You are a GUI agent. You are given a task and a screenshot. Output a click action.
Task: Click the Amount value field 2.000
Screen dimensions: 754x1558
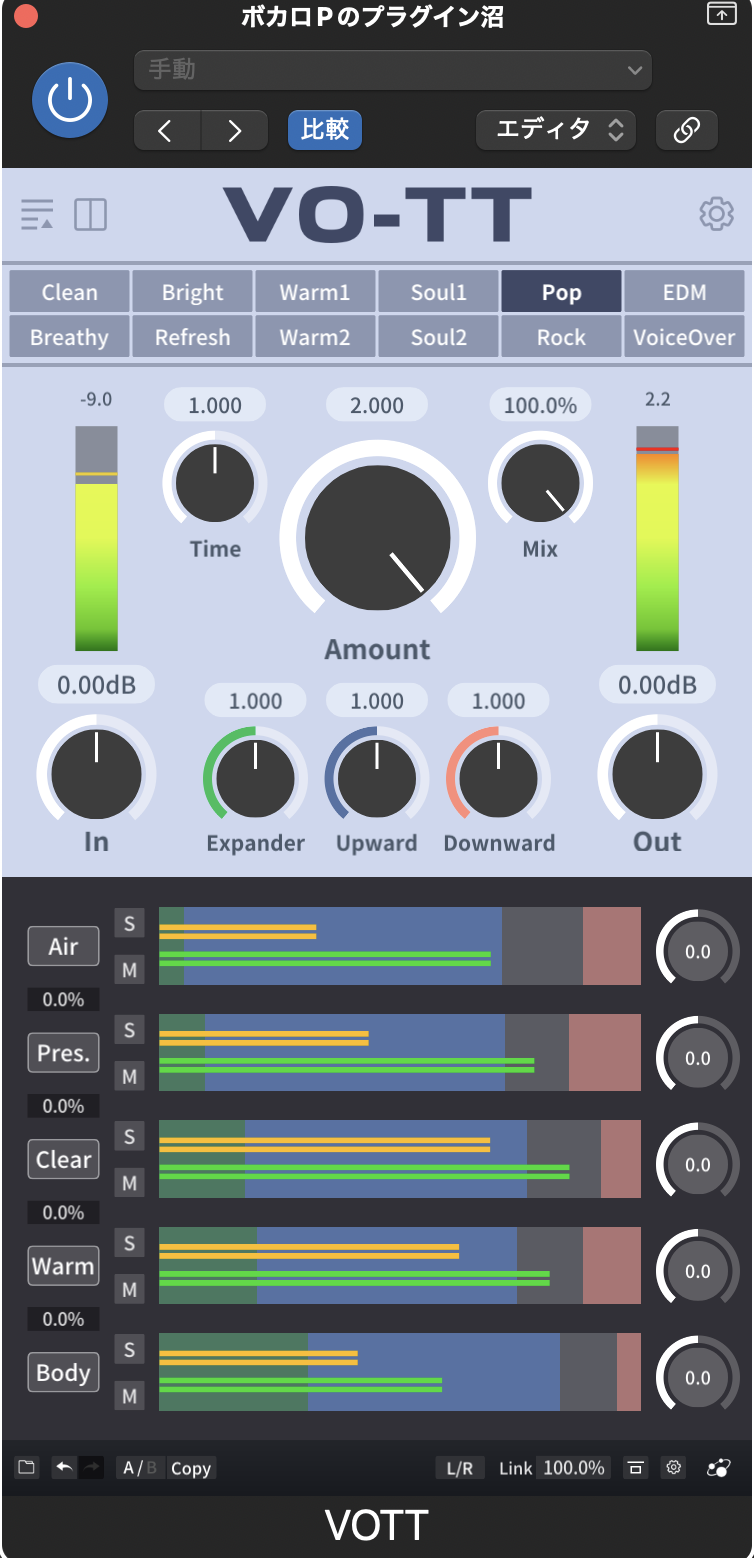377,405
